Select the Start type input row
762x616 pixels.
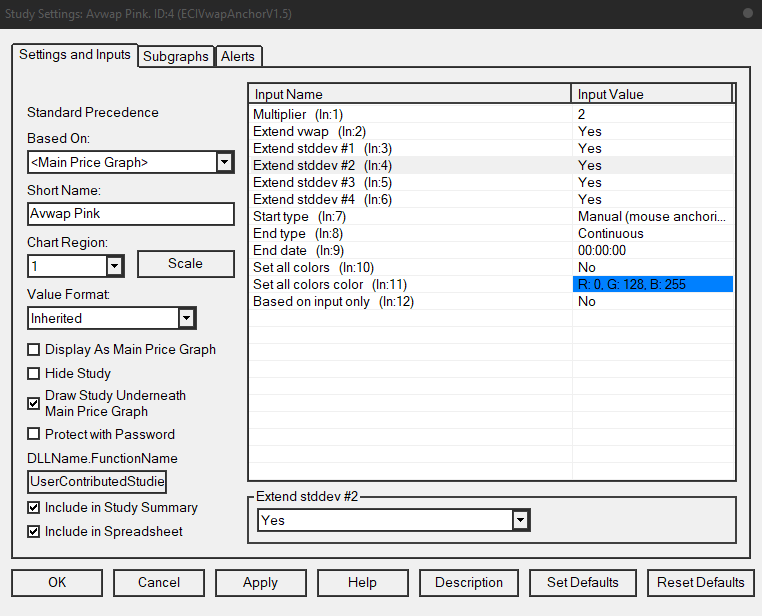pos(410,217)
